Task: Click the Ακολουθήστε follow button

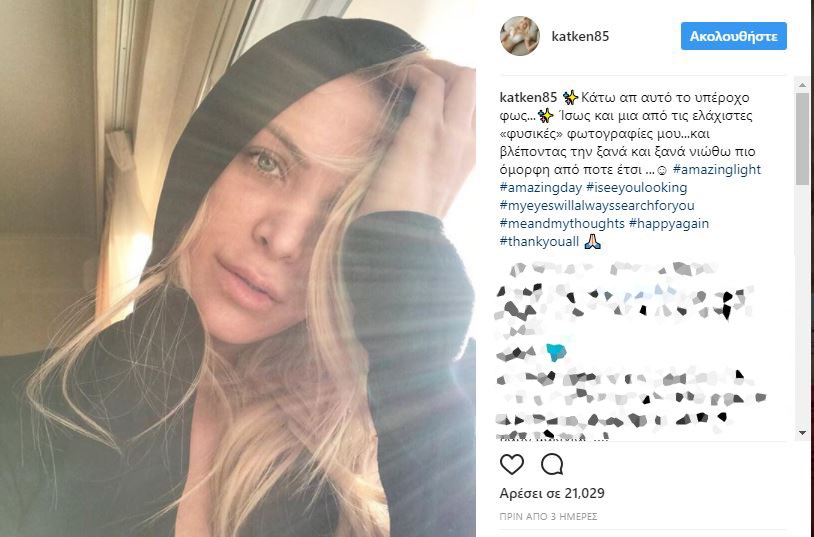Action: pos(734,36)
